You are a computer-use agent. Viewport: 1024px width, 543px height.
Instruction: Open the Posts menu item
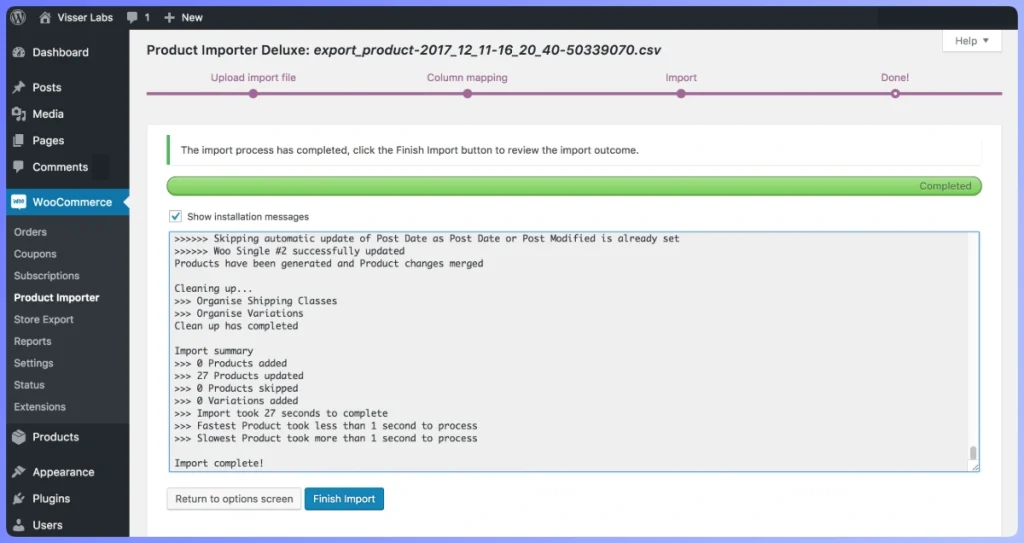(x=47, y=88)
